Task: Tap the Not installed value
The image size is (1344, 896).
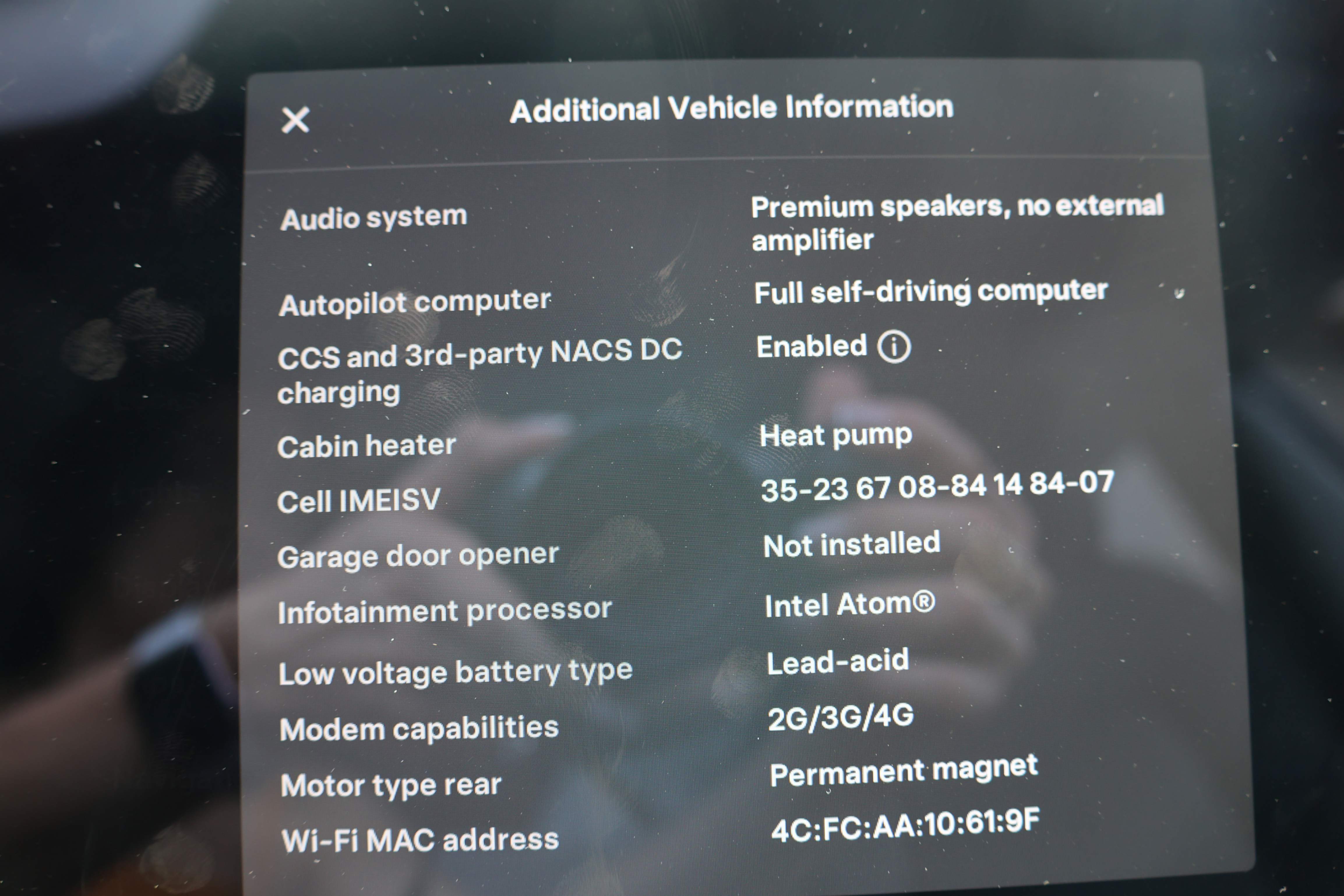Action: (851, 544)
